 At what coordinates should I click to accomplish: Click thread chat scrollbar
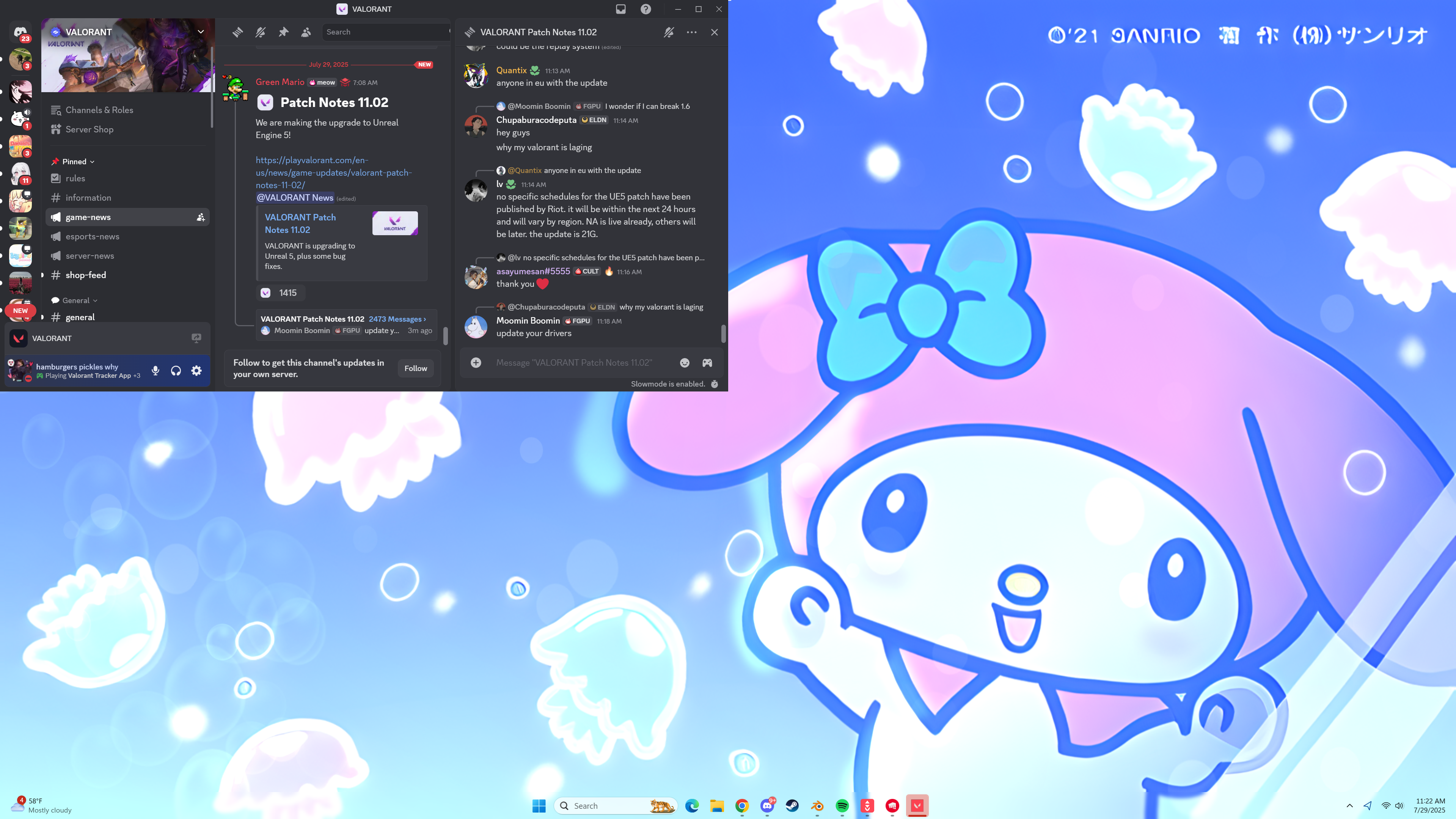pyautogui.click(x=724, y=333)
